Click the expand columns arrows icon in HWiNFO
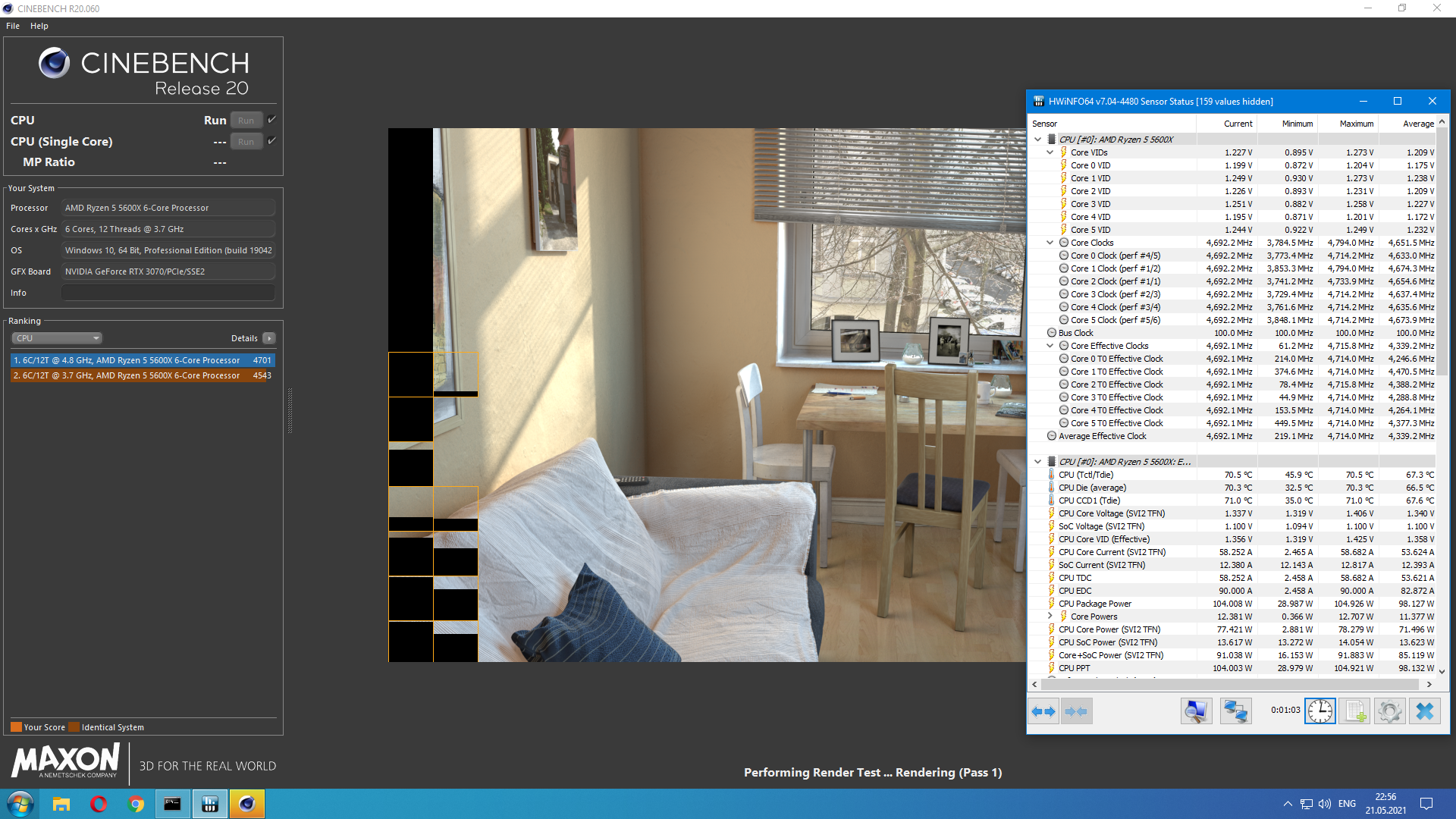Viewport: 1456px width, 819px height. (1043, 711)
